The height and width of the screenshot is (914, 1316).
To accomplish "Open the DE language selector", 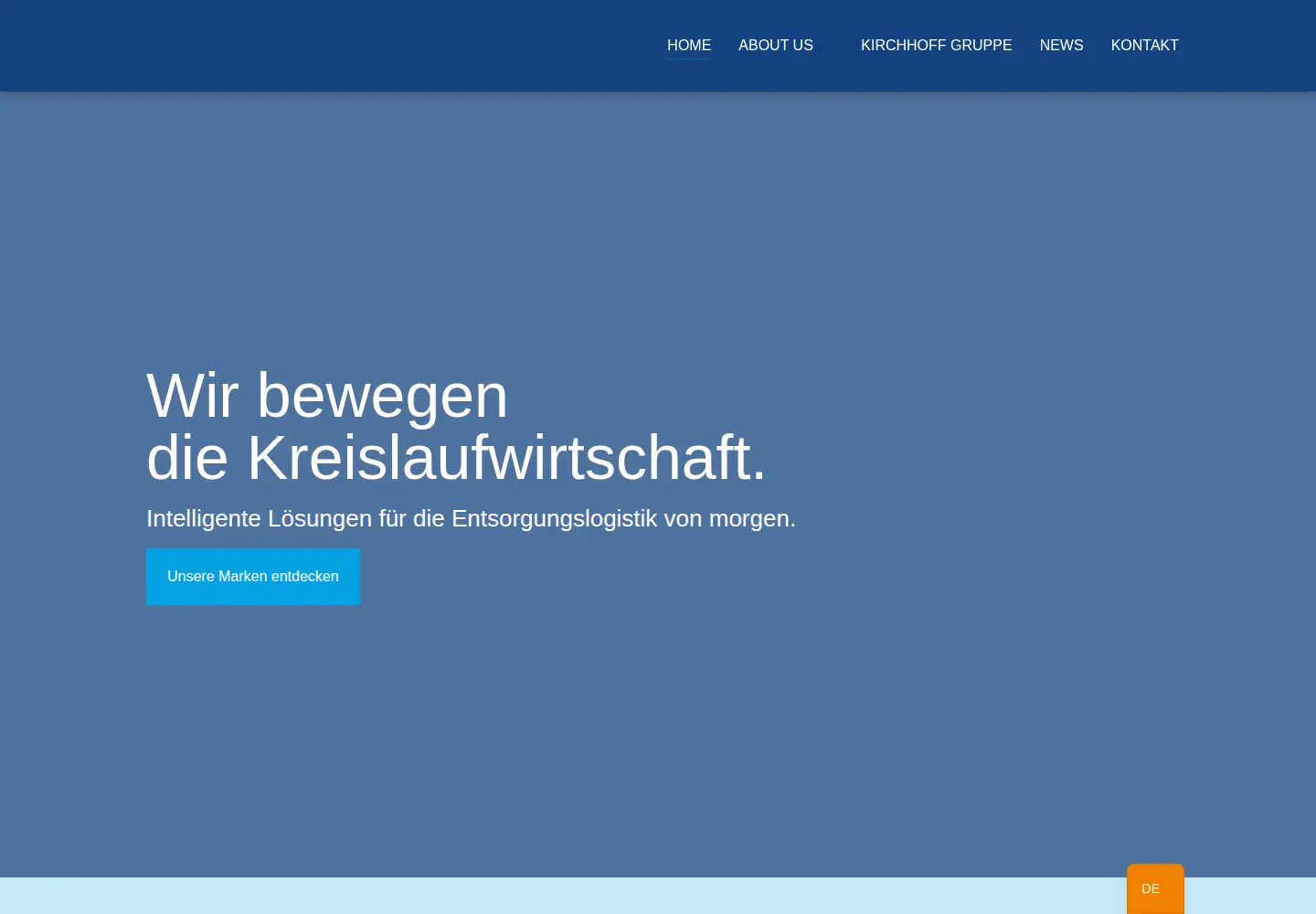I will click(x=1155, y=888).
